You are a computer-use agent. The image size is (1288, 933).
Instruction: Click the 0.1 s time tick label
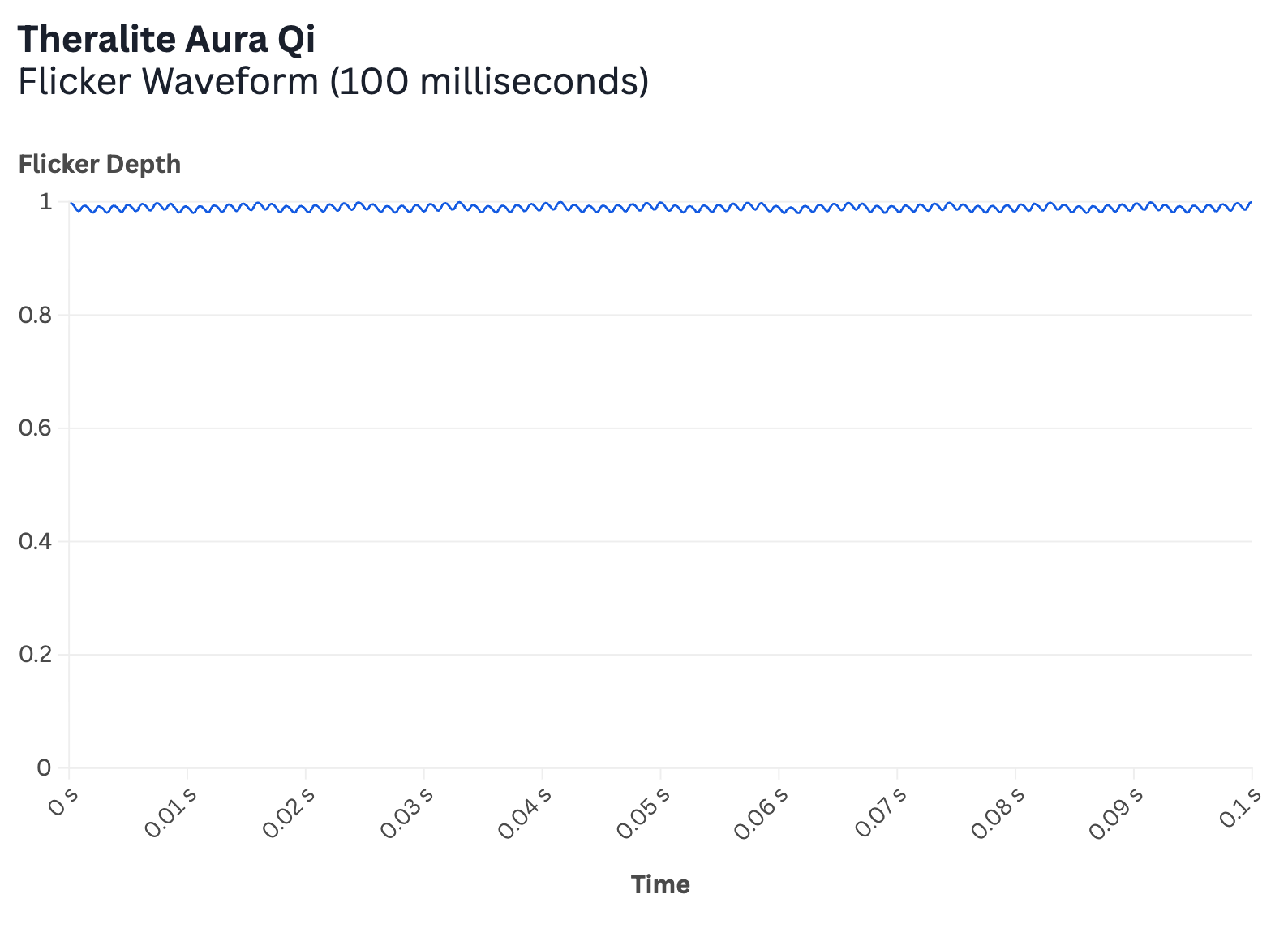[1240, 807]
